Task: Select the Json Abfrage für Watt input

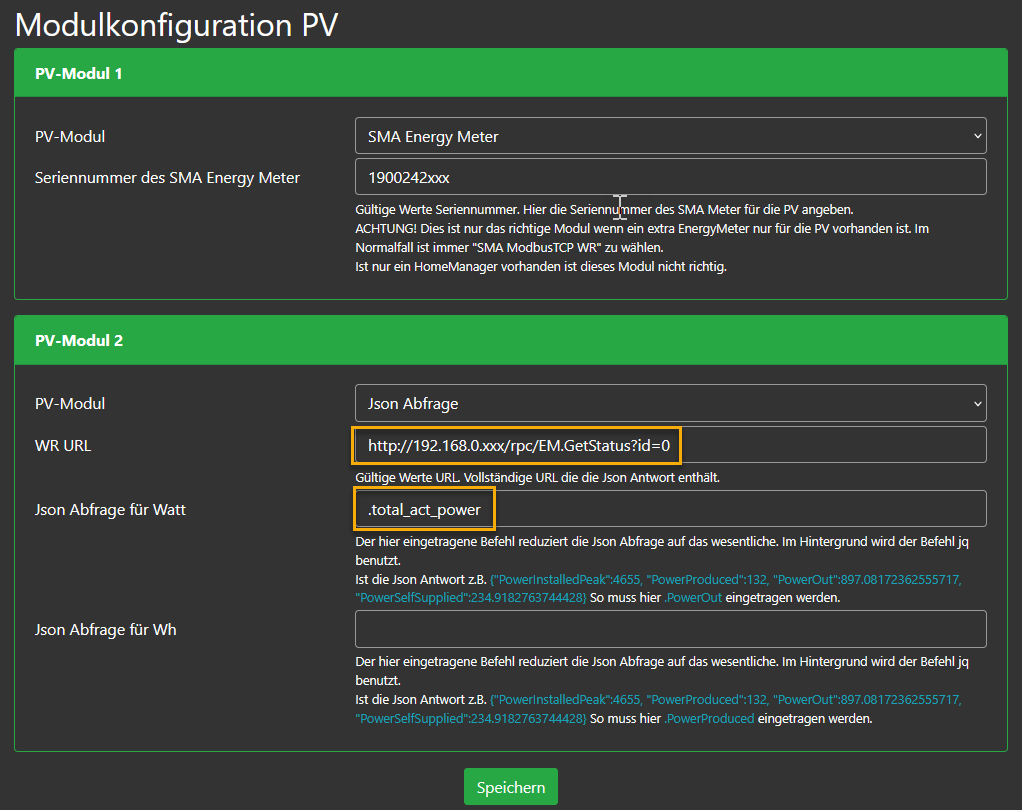Action: (x=670, y=509)
